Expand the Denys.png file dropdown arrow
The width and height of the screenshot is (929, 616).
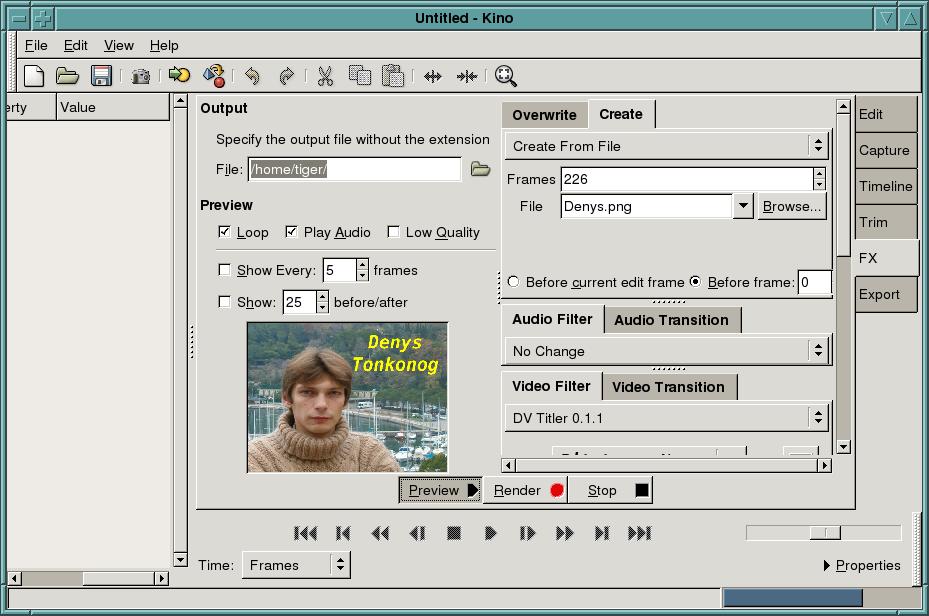coord(741,206)
